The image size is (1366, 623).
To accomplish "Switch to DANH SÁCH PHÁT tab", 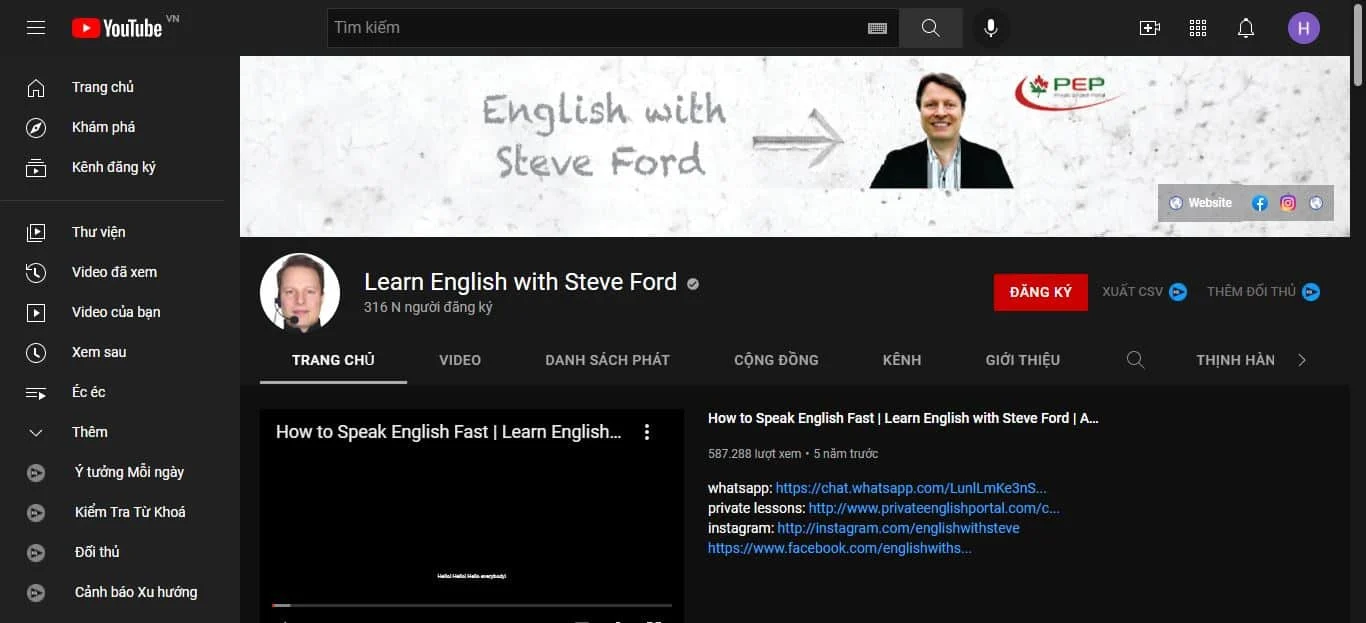I will pyautogui.click(x=607, y=360).
